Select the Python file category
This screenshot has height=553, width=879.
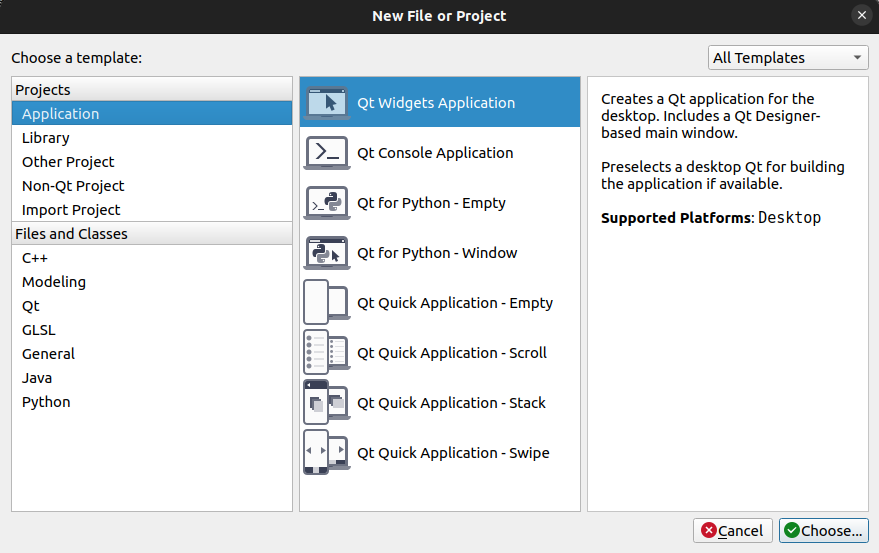(46, 402)
